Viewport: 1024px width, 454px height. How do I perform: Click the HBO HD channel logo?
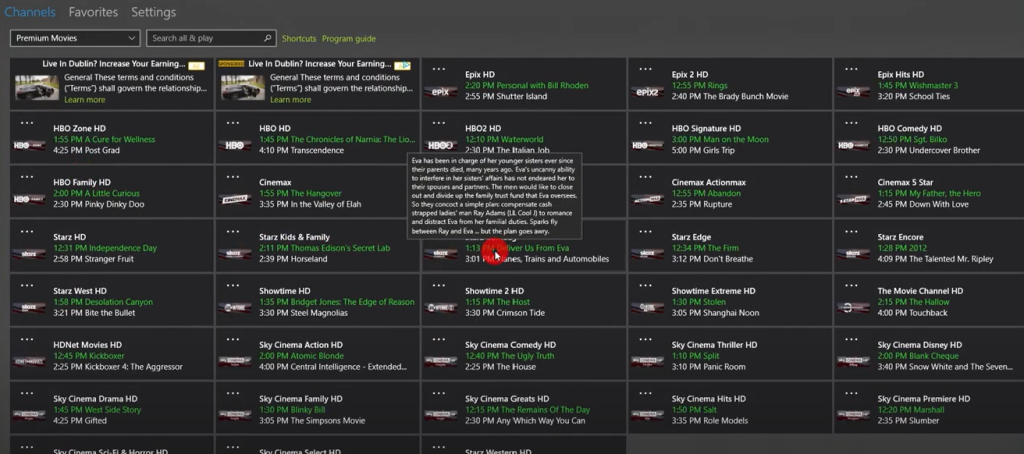click(x=235, y=146)
